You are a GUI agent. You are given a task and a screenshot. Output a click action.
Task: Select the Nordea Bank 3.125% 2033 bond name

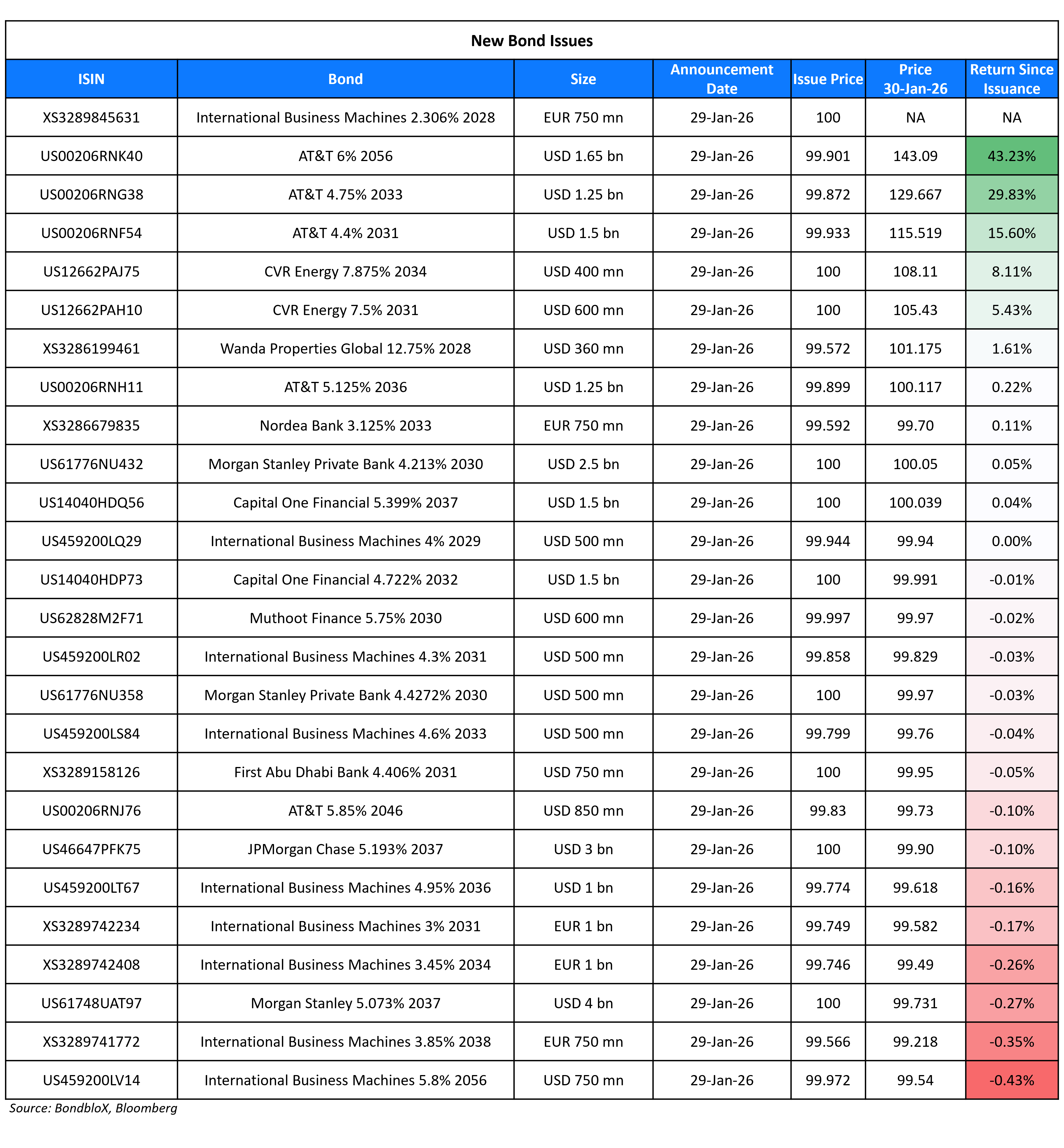coord(346,425)
